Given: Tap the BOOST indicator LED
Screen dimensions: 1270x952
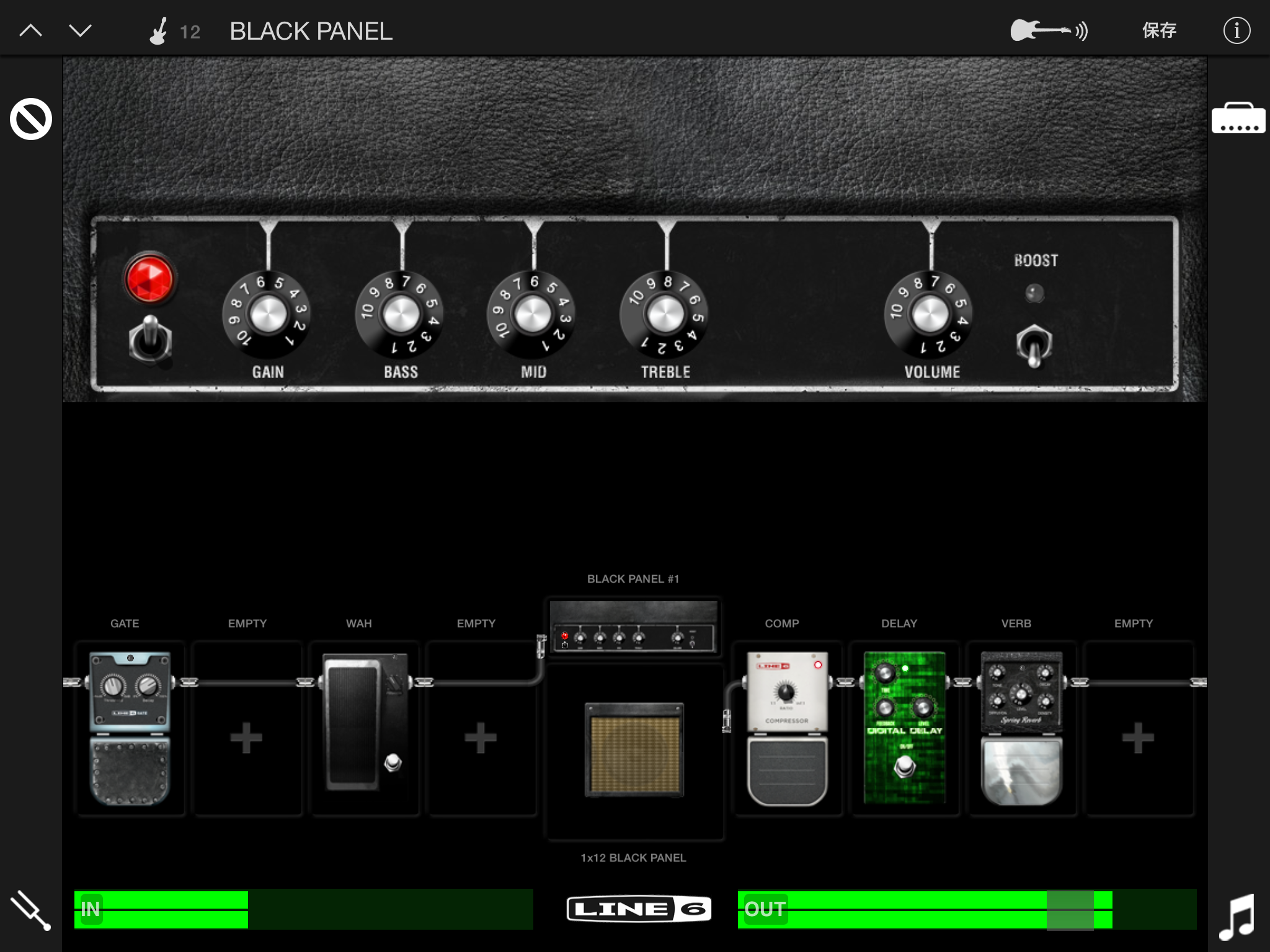Looking at the screenshot, I should pyautogui.click(x=1034, y=293).
